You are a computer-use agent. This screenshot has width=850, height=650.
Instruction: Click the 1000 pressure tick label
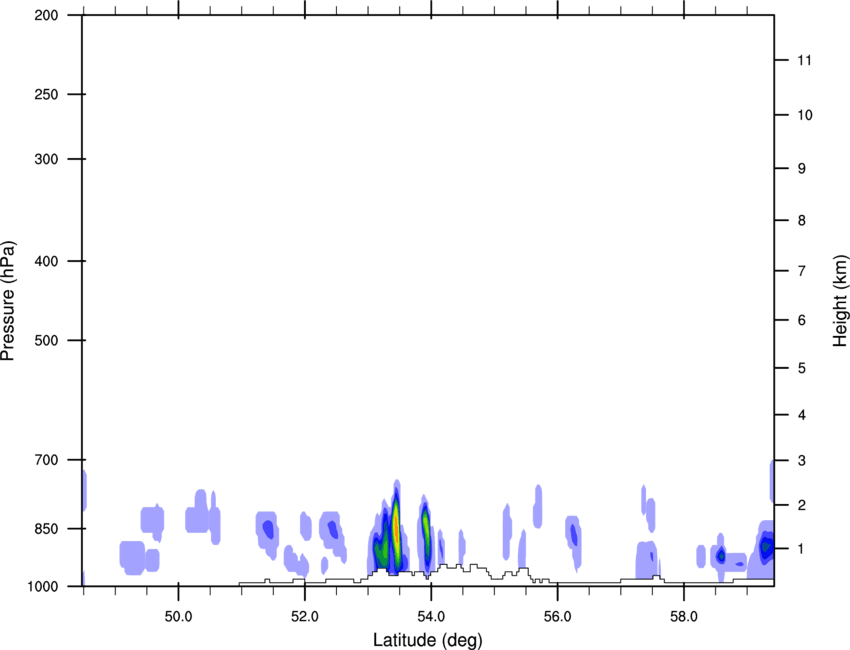(x=43, y=586)
